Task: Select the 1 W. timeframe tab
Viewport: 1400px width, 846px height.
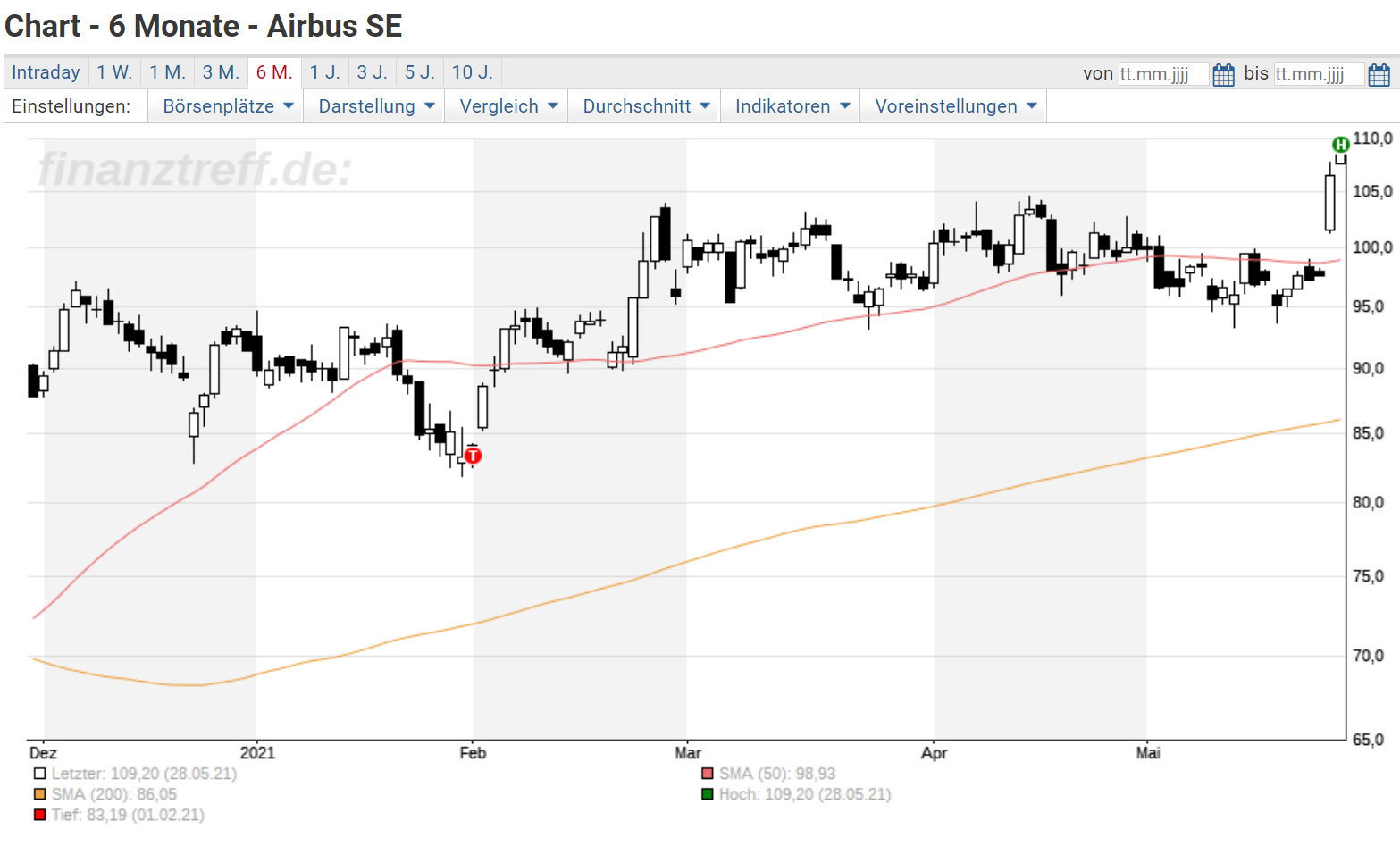Action: coord(114,72)
